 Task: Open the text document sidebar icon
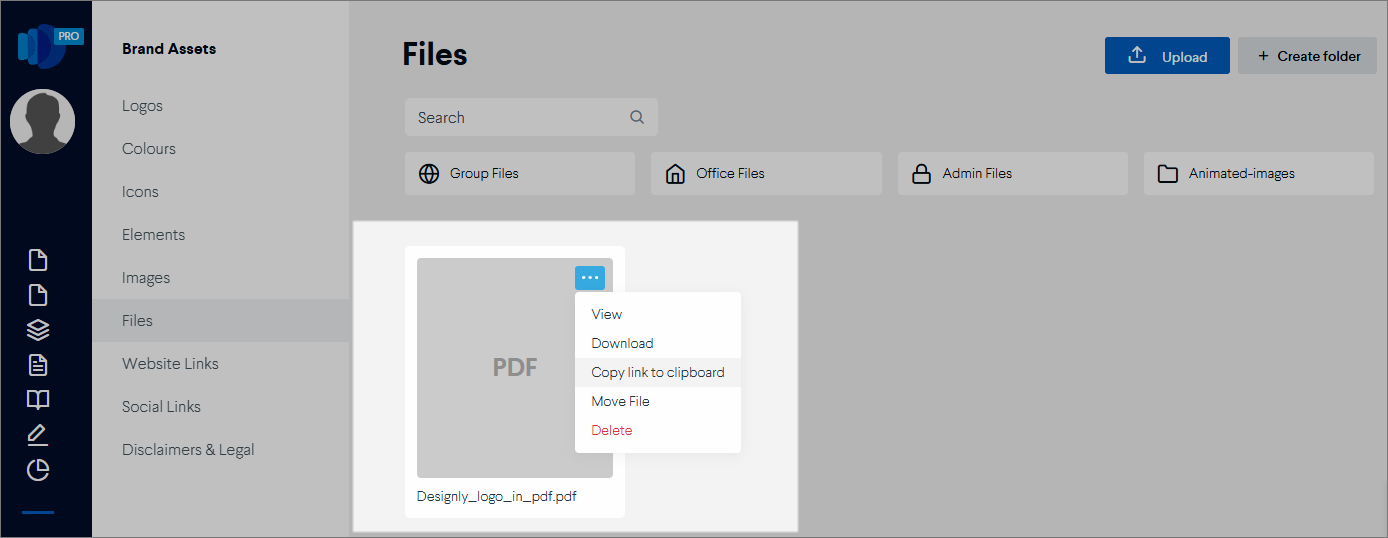[x=38, y=365]
